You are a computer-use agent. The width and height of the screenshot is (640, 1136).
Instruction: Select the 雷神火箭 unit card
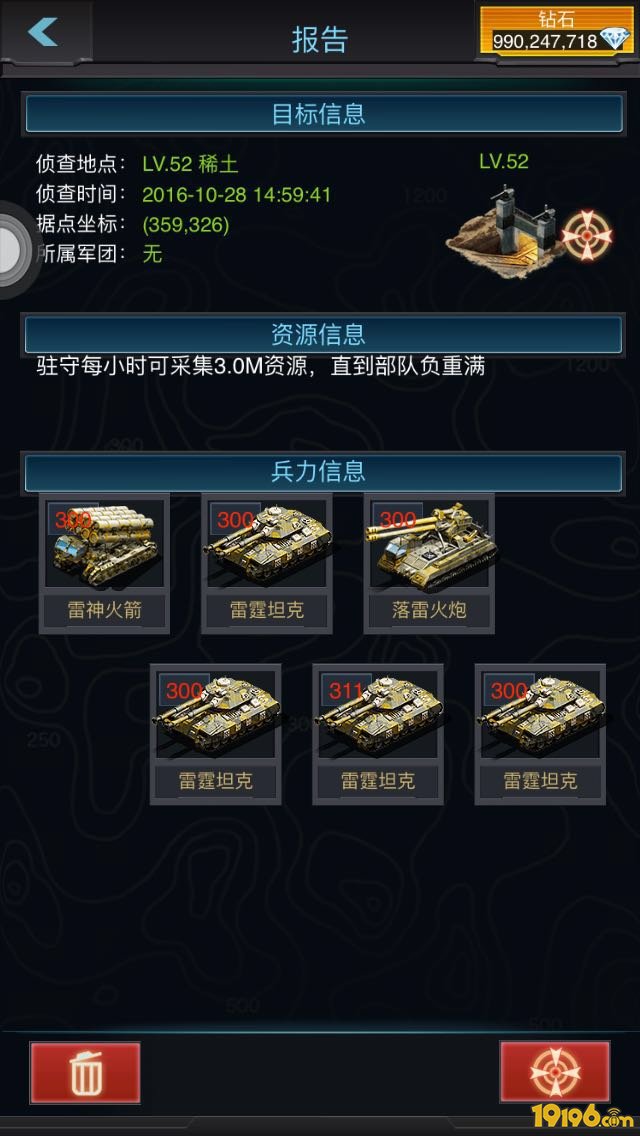tap(104, 564)
